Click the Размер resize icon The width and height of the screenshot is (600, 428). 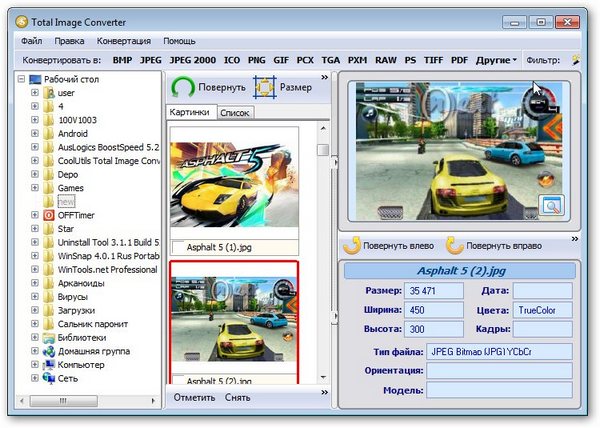[264, 87]
